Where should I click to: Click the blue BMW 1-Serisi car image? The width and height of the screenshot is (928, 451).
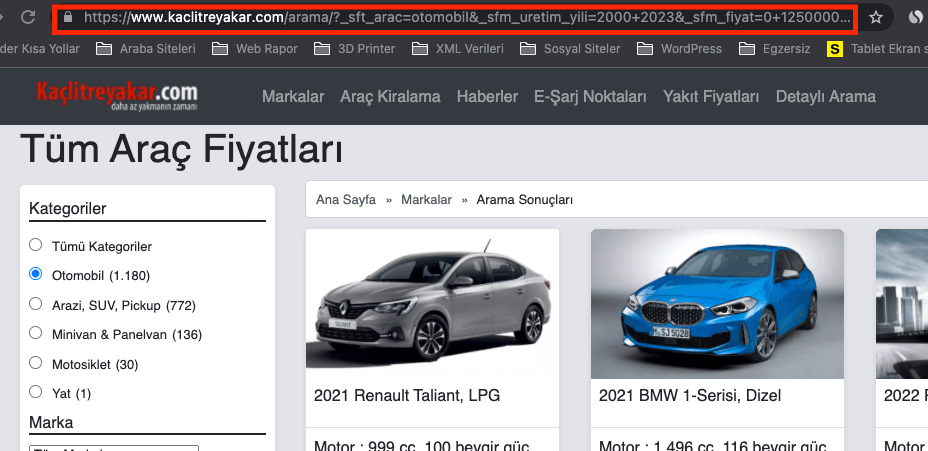click(x=717, y=304)
